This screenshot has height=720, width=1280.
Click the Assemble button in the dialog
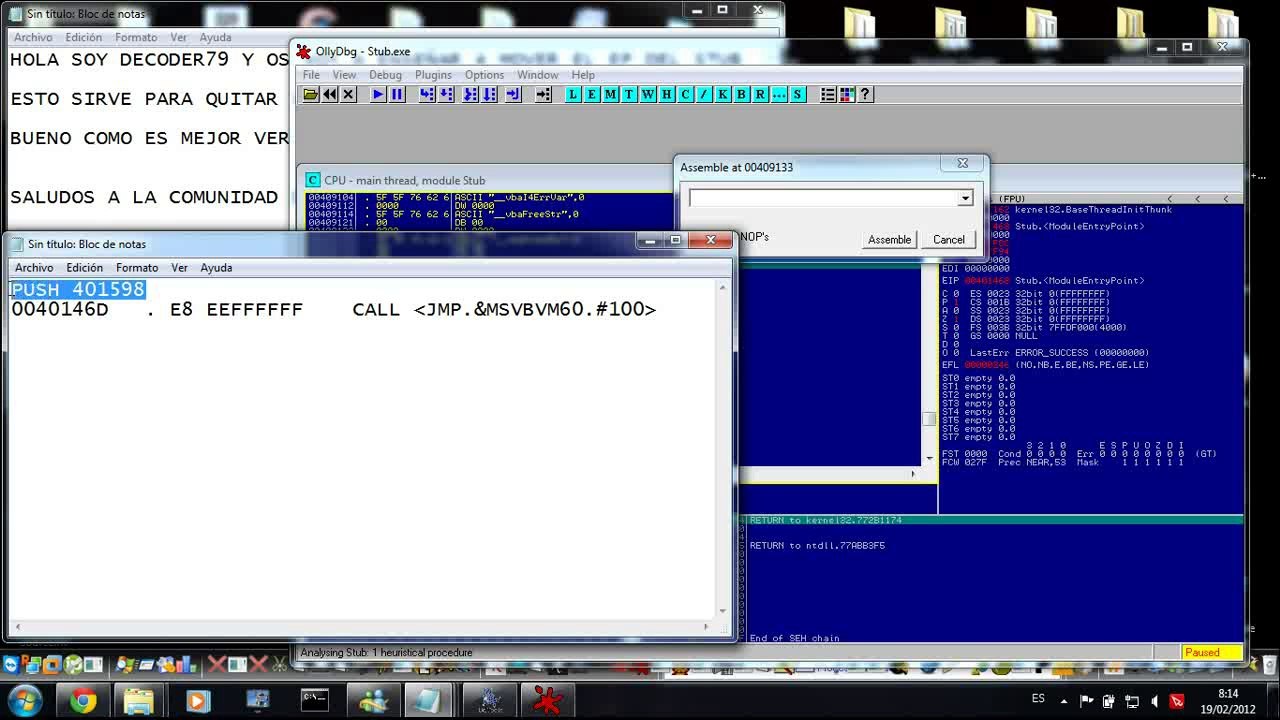(889, 240)
